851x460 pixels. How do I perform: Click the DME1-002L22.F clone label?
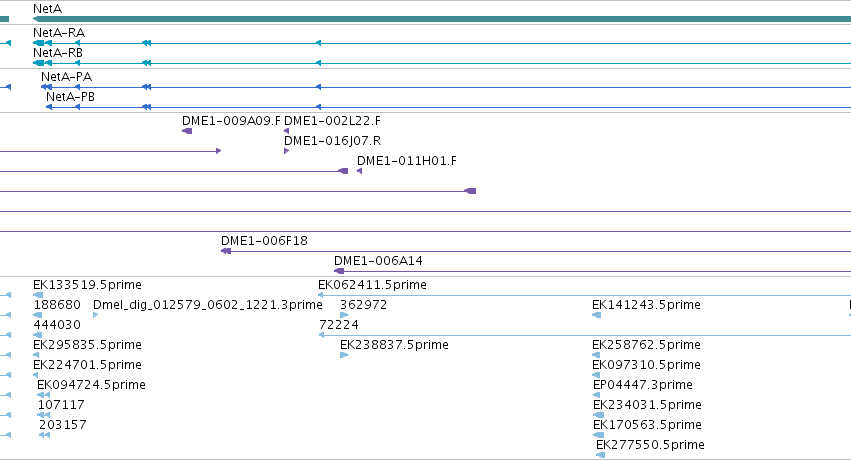(332, 121)
